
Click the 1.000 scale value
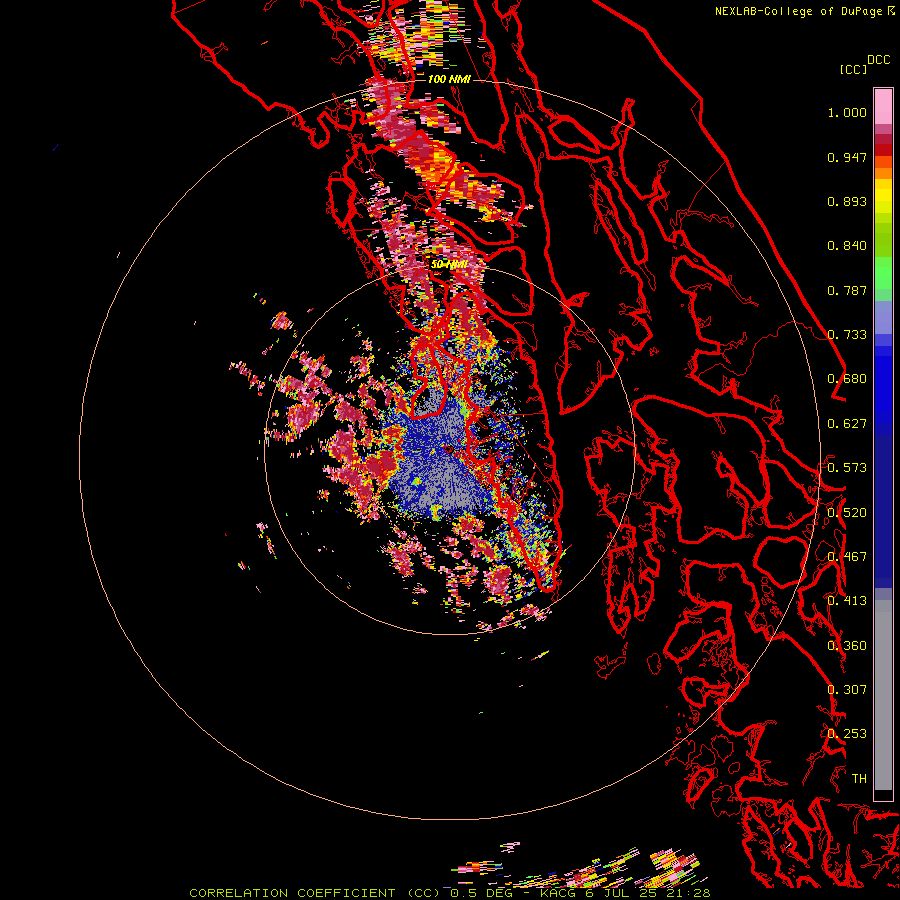click(x=847, y=112)
